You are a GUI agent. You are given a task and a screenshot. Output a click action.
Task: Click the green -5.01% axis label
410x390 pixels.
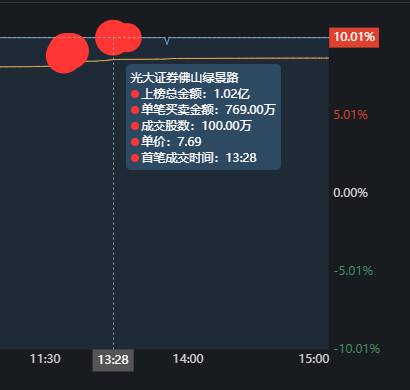pos(353,271)
